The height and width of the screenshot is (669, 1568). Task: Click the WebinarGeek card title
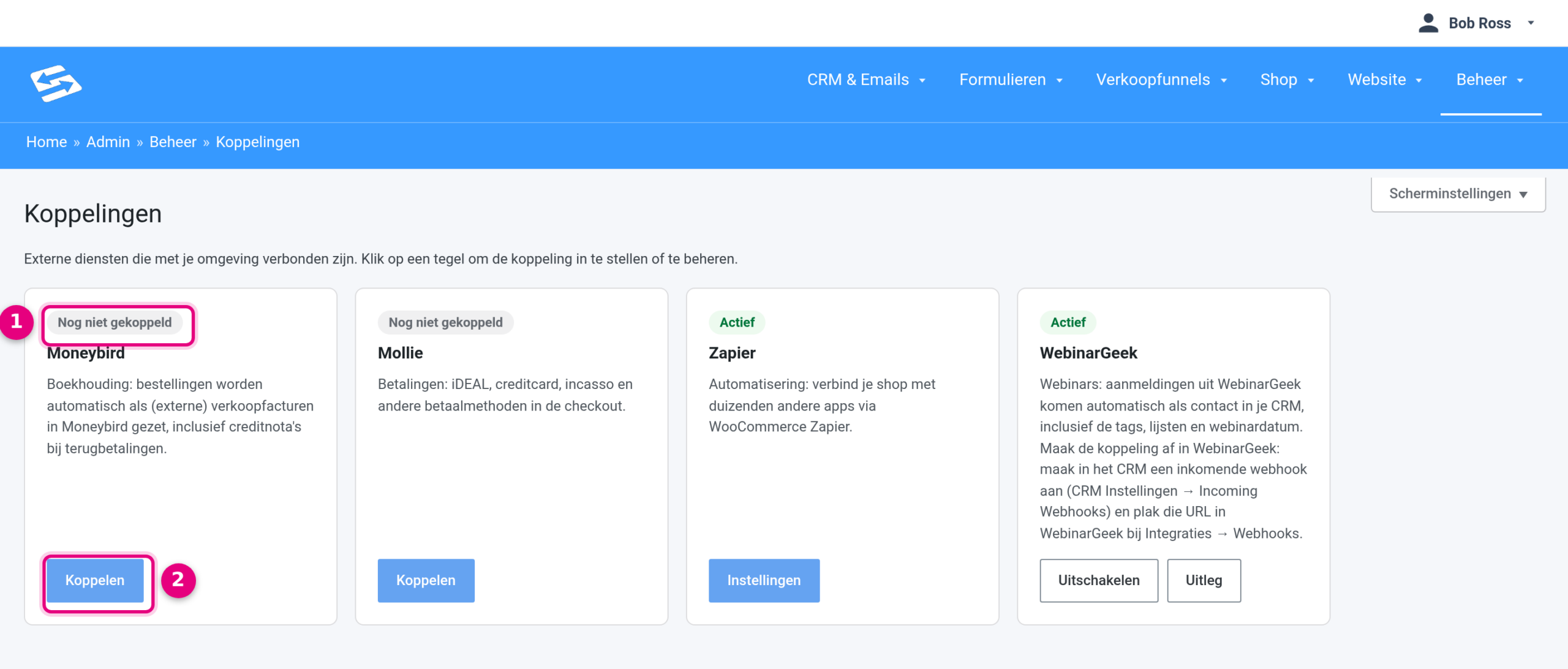pos(1088,353)
